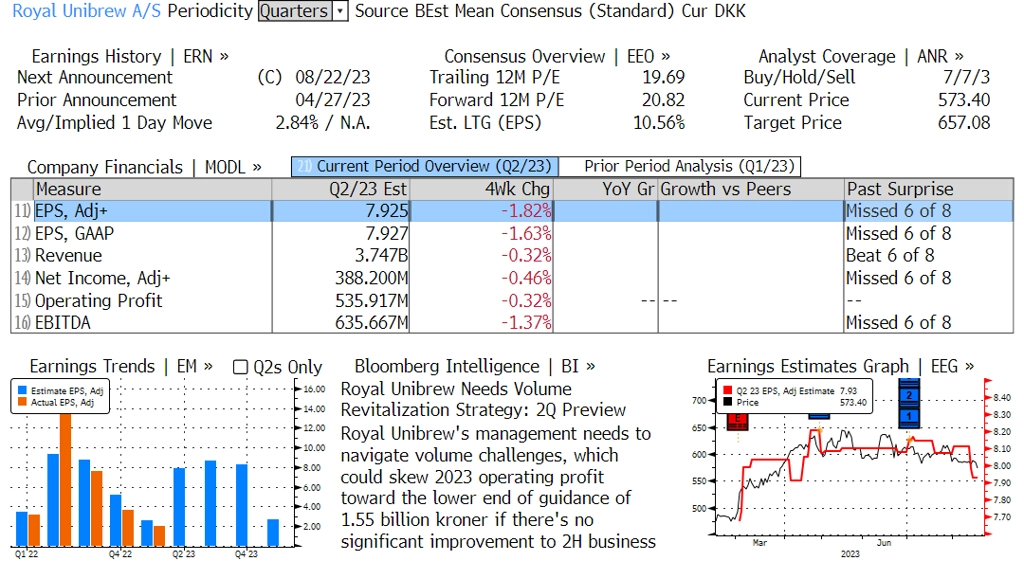Select the EPS, GAAP row
This screenshot has width=1024, height=561.
512,233
